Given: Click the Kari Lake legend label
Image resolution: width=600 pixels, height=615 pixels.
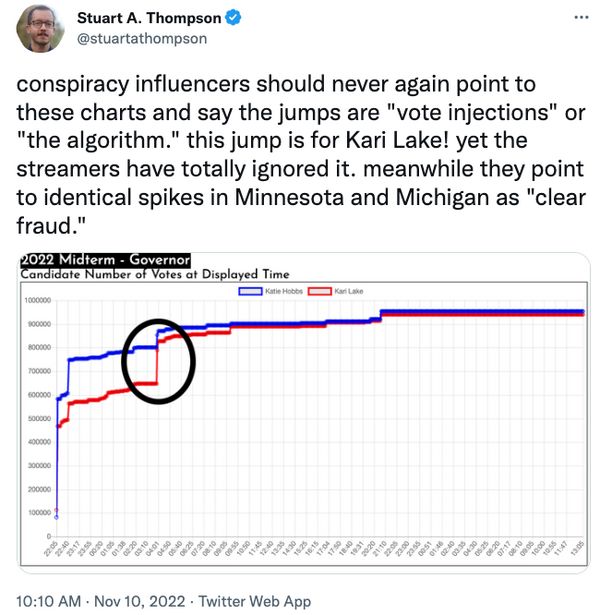Looking at the screenshot, I should (349, 291).
